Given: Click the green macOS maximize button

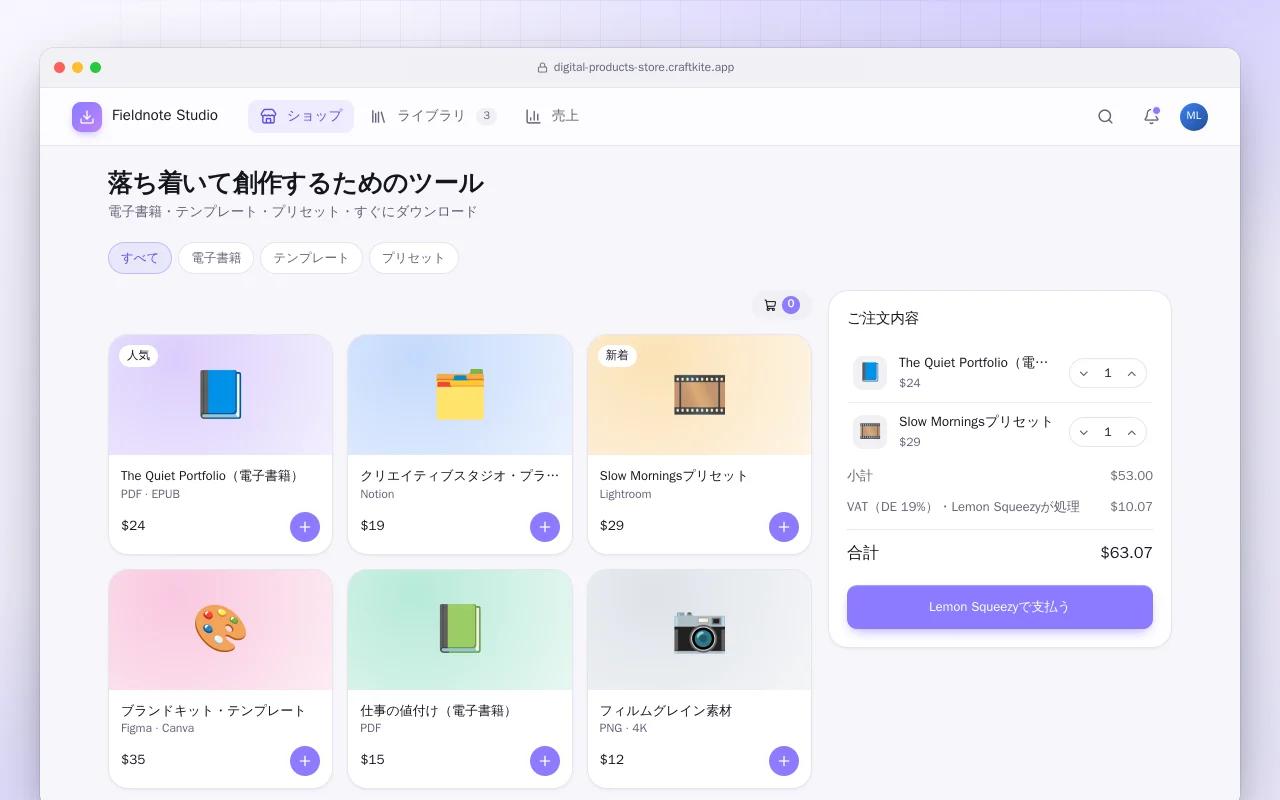Looking at the screenshot, I should point(95,68).
